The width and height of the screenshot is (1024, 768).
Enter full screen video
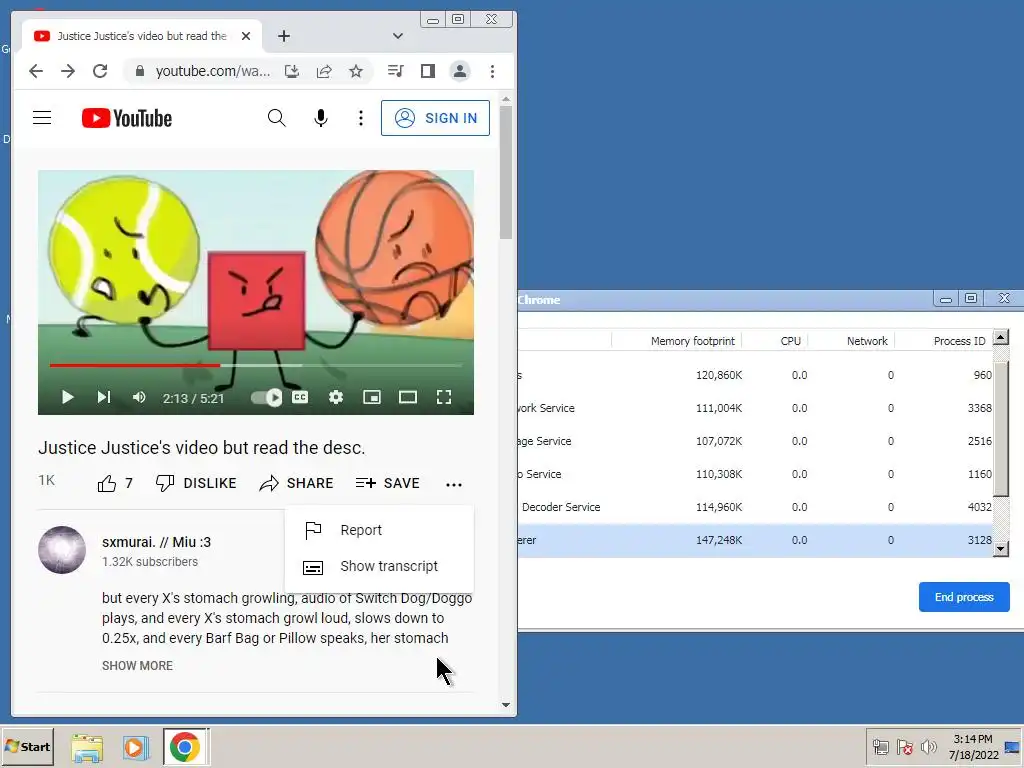(444, 397)
